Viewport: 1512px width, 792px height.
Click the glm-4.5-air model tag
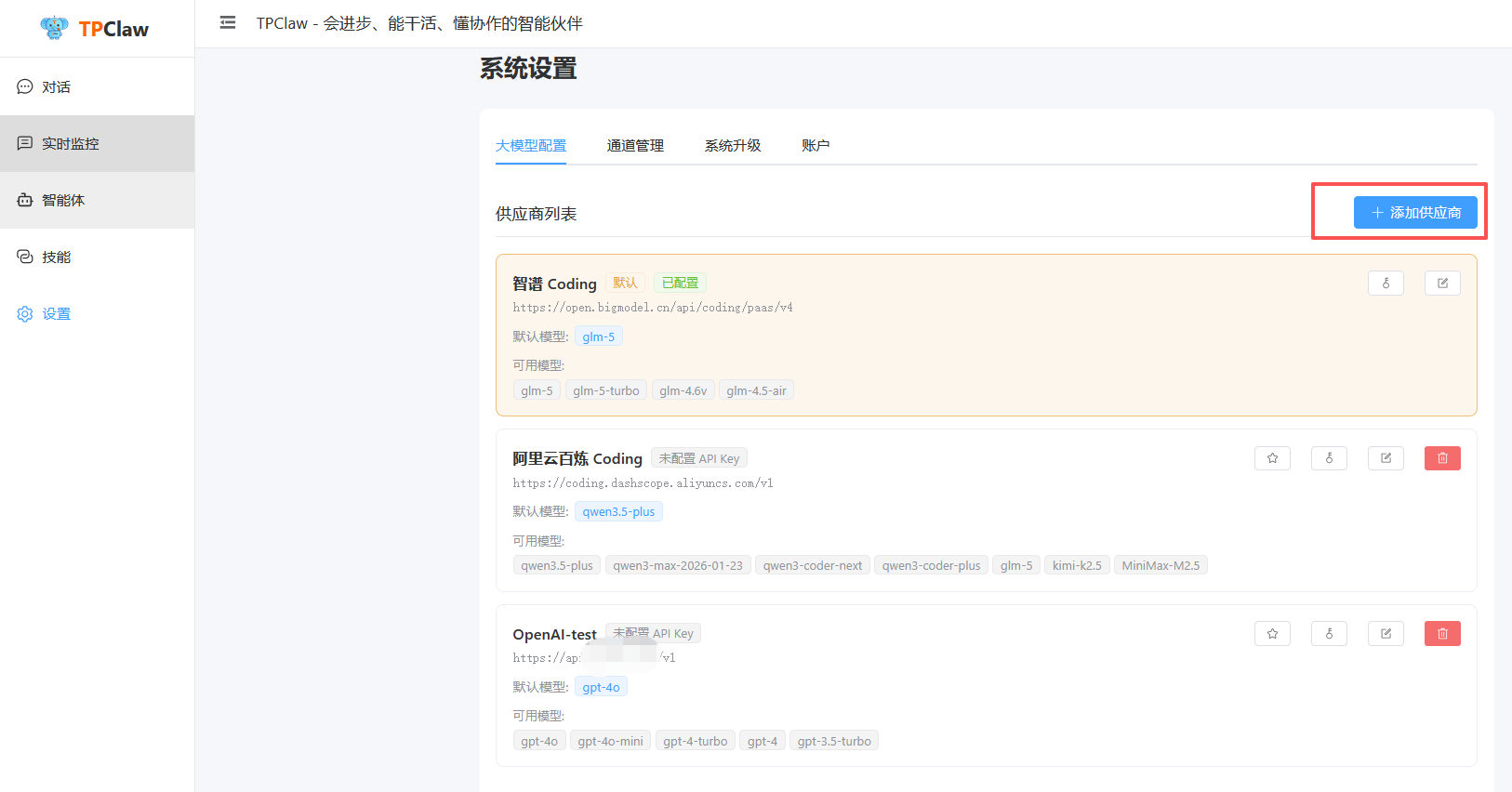pyautogui.click(x=756, y=390)
